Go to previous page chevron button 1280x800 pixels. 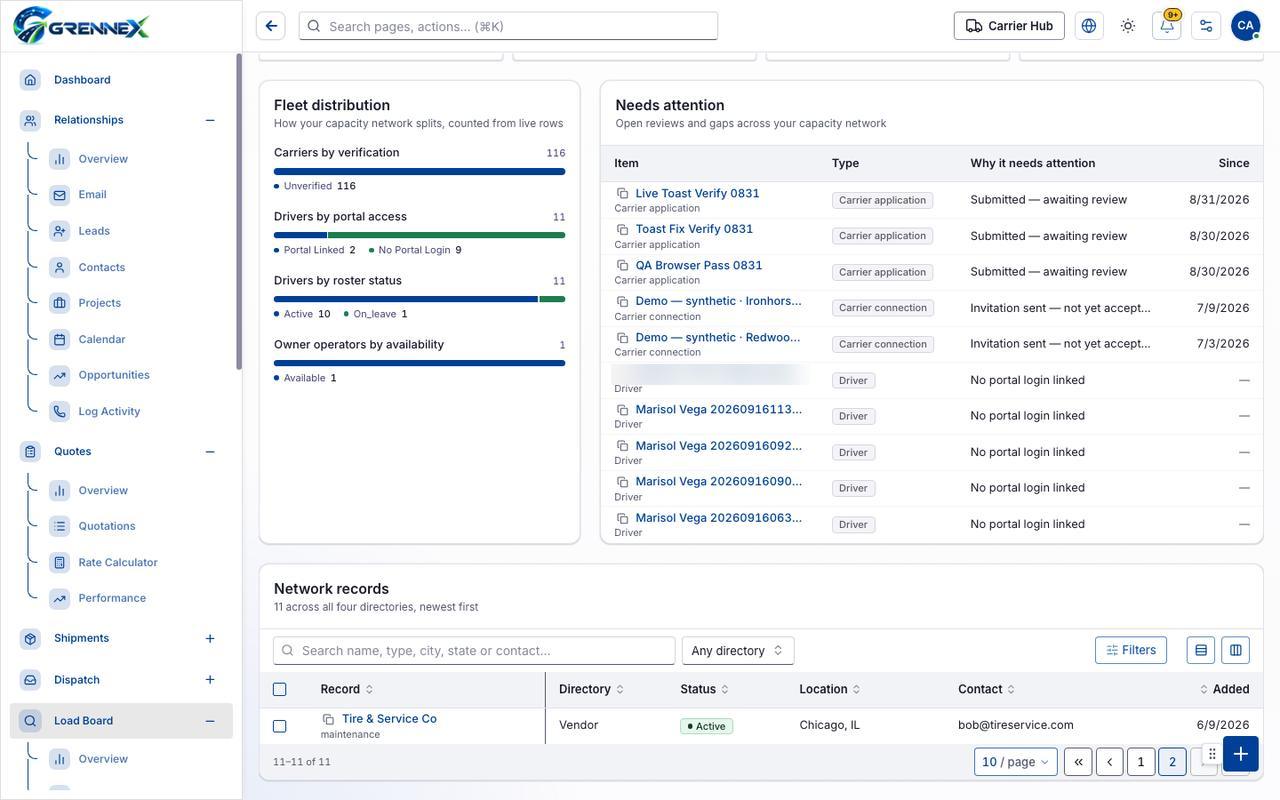1110,762
